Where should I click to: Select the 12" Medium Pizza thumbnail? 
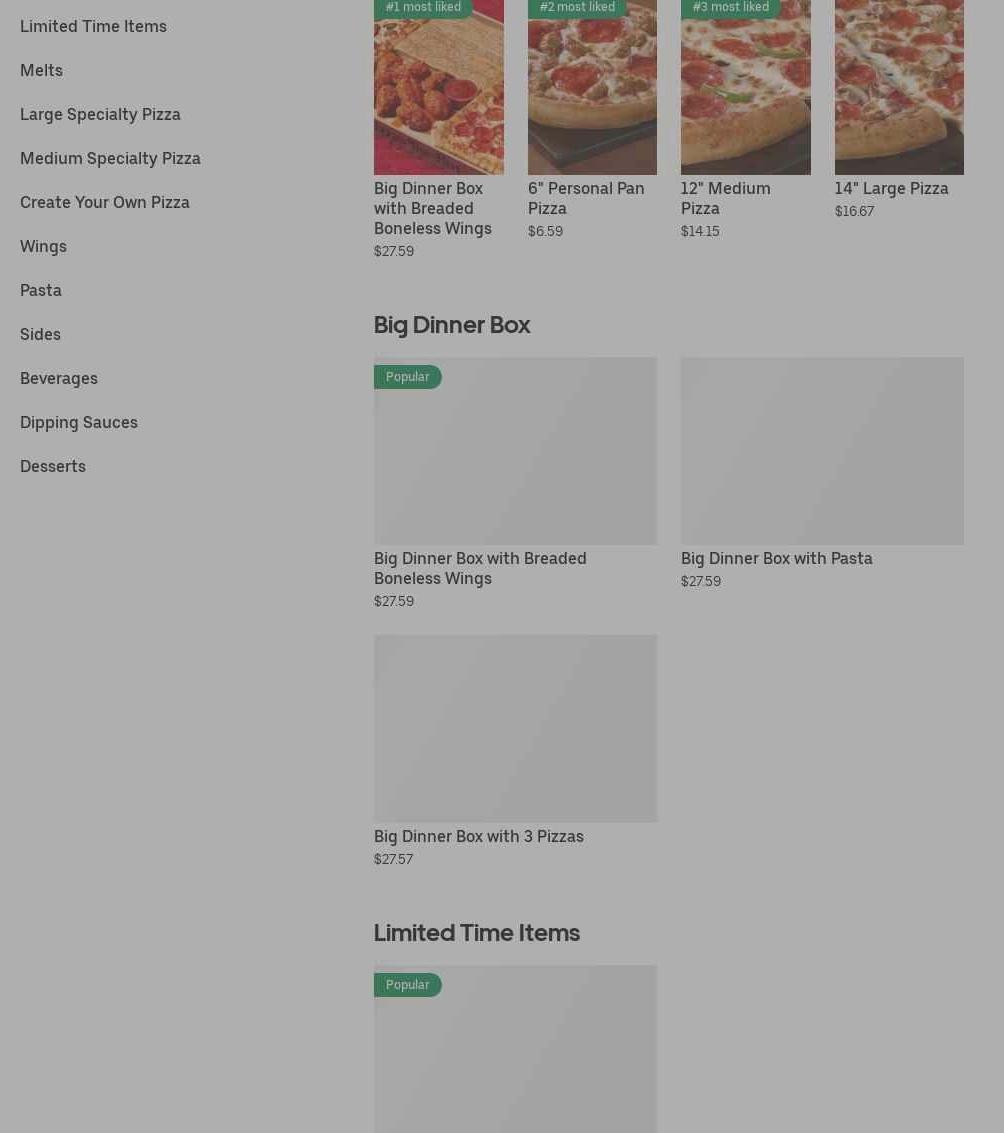745,90
